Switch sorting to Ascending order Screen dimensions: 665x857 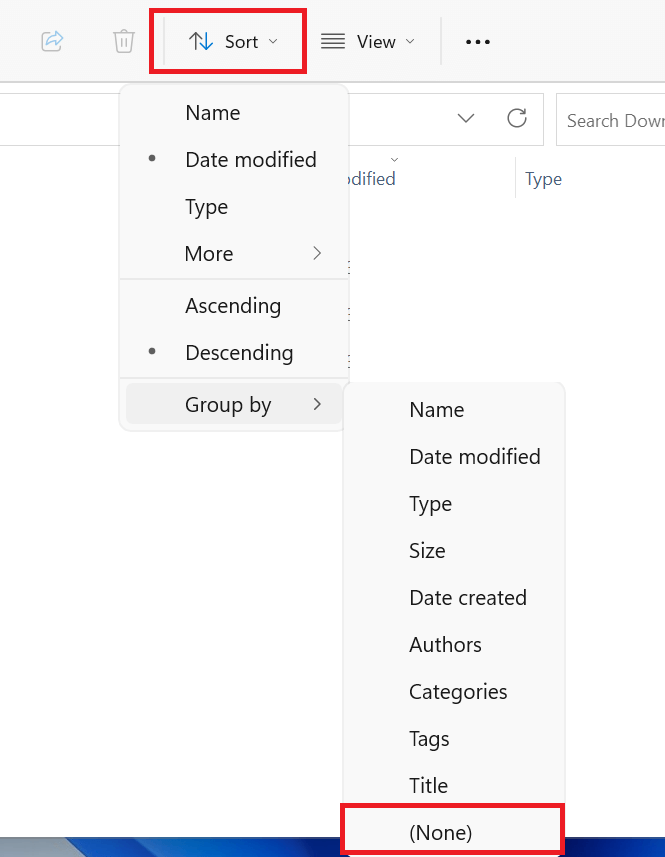click(233, 306)
